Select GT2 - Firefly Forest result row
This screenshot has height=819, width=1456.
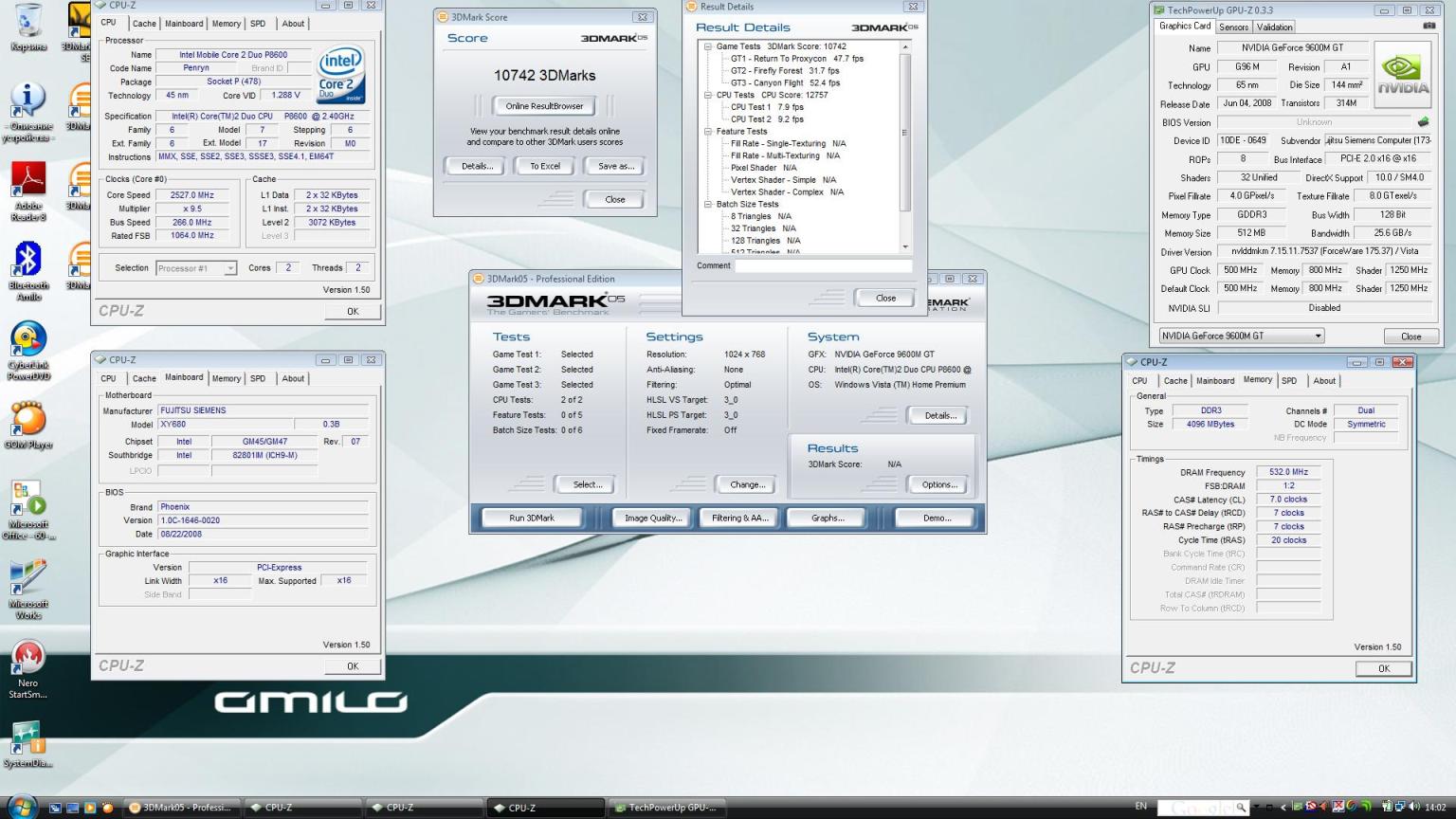785,71
